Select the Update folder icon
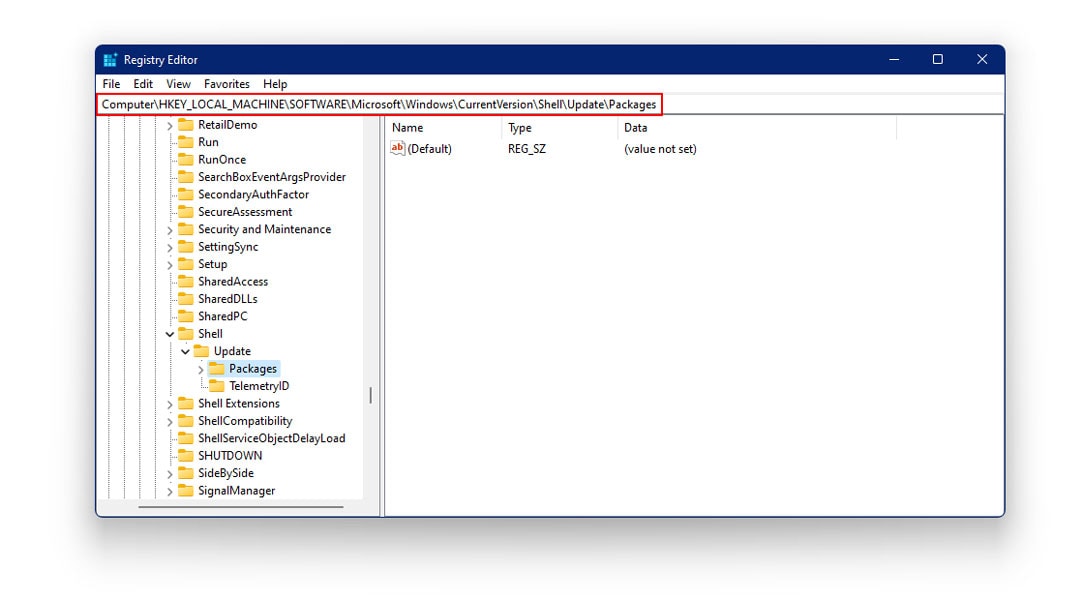The height and width of the screenshot is (600, 1082). tap(201, 351)
